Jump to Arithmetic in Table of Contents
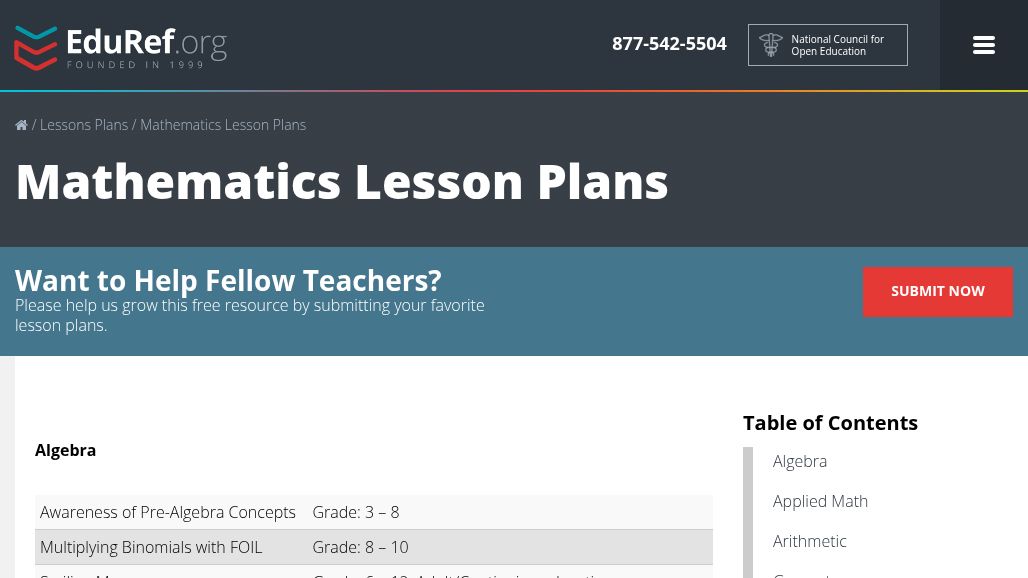This screenshot has height=578, width=1028. click(x=809, y=541)
